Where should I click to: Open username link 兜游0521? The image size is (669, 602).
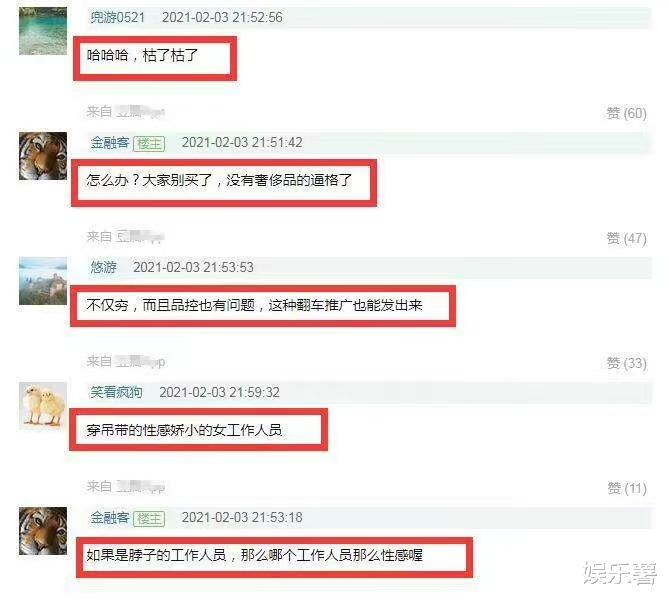(x=117, y=17)
